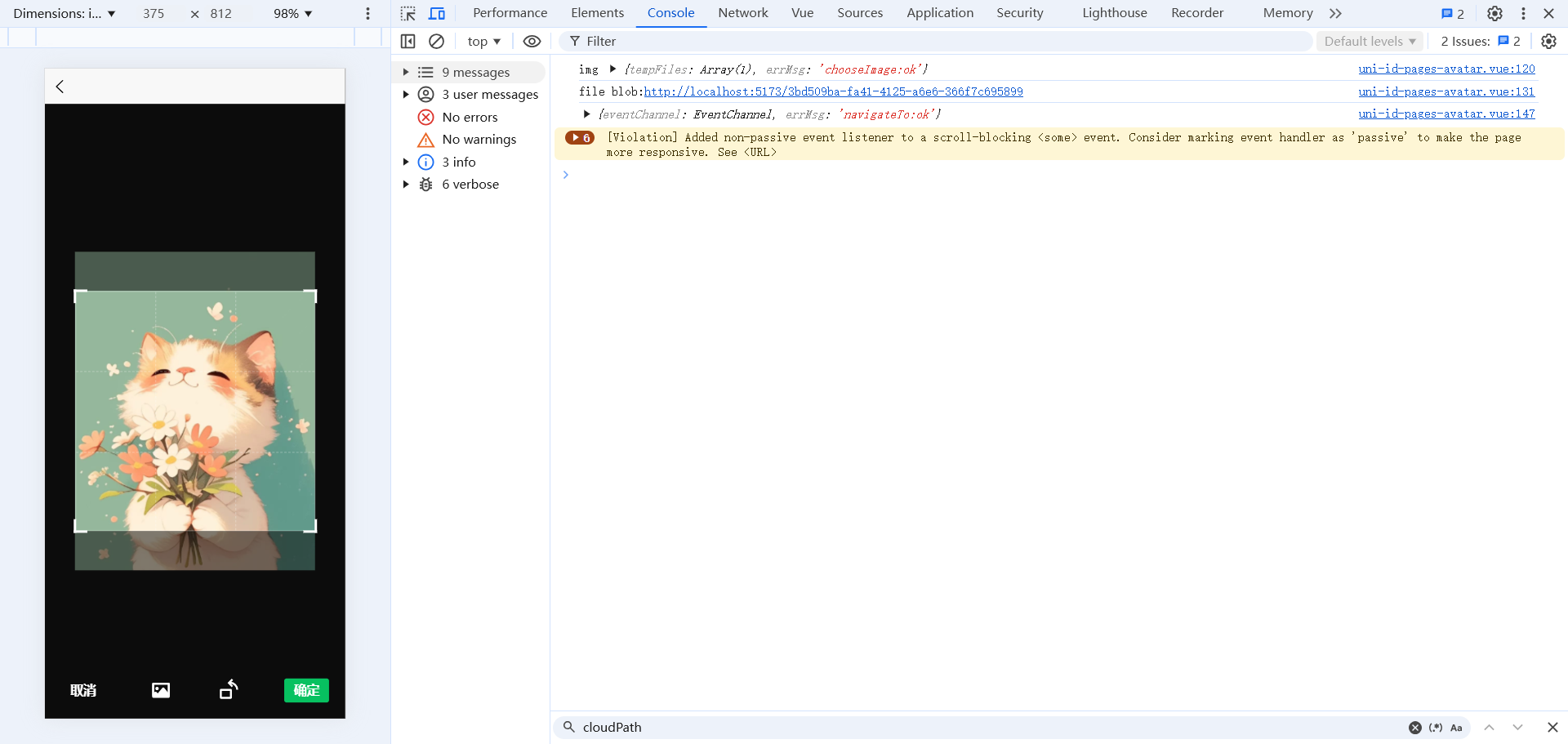
Task: Switch to the Vue tab
Action: (x=803, y=13)
